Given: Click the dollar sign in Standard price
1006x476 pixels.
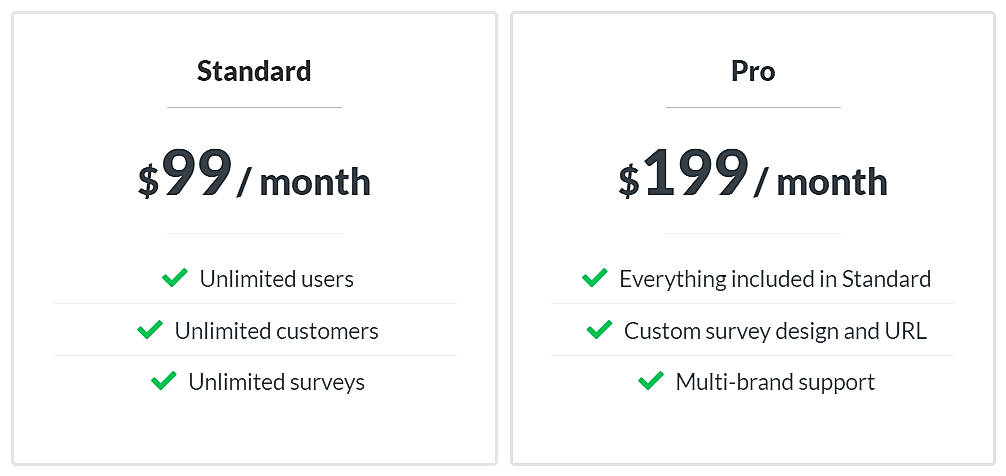Looking at the screenshot, I should click(148, 182).
